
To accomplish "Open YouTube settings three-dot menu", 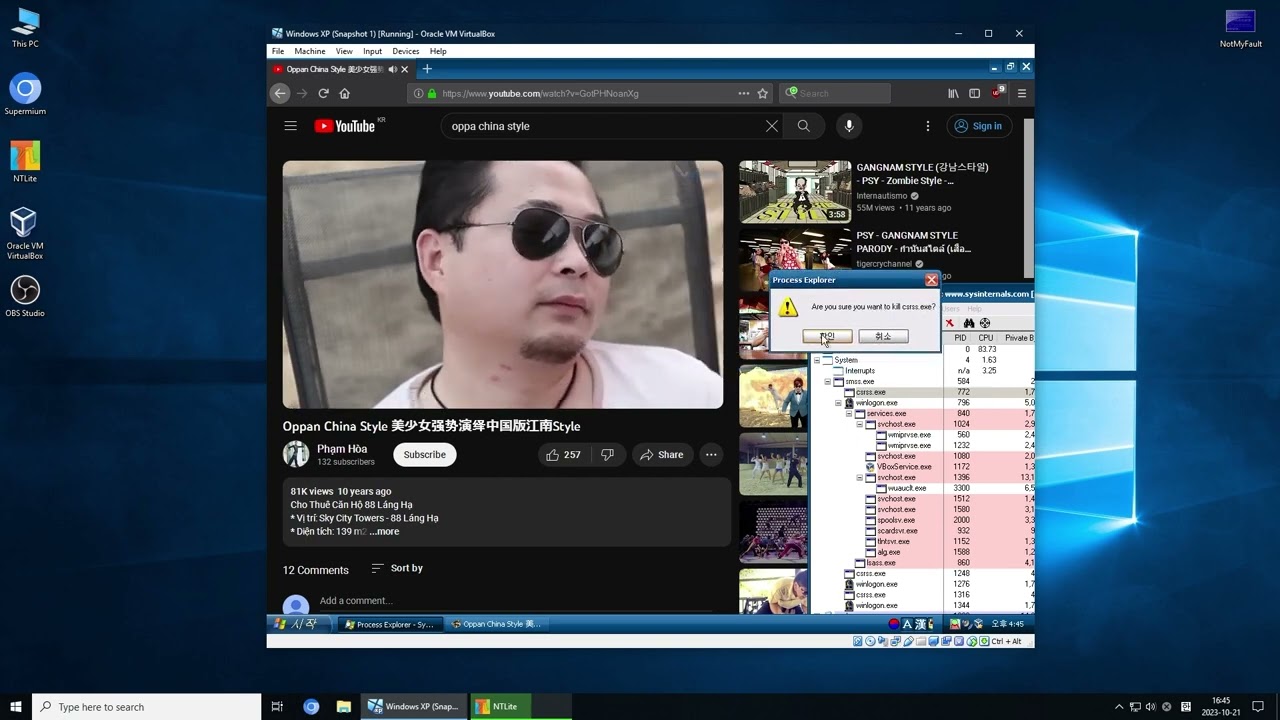I will (x=927, y=126).
